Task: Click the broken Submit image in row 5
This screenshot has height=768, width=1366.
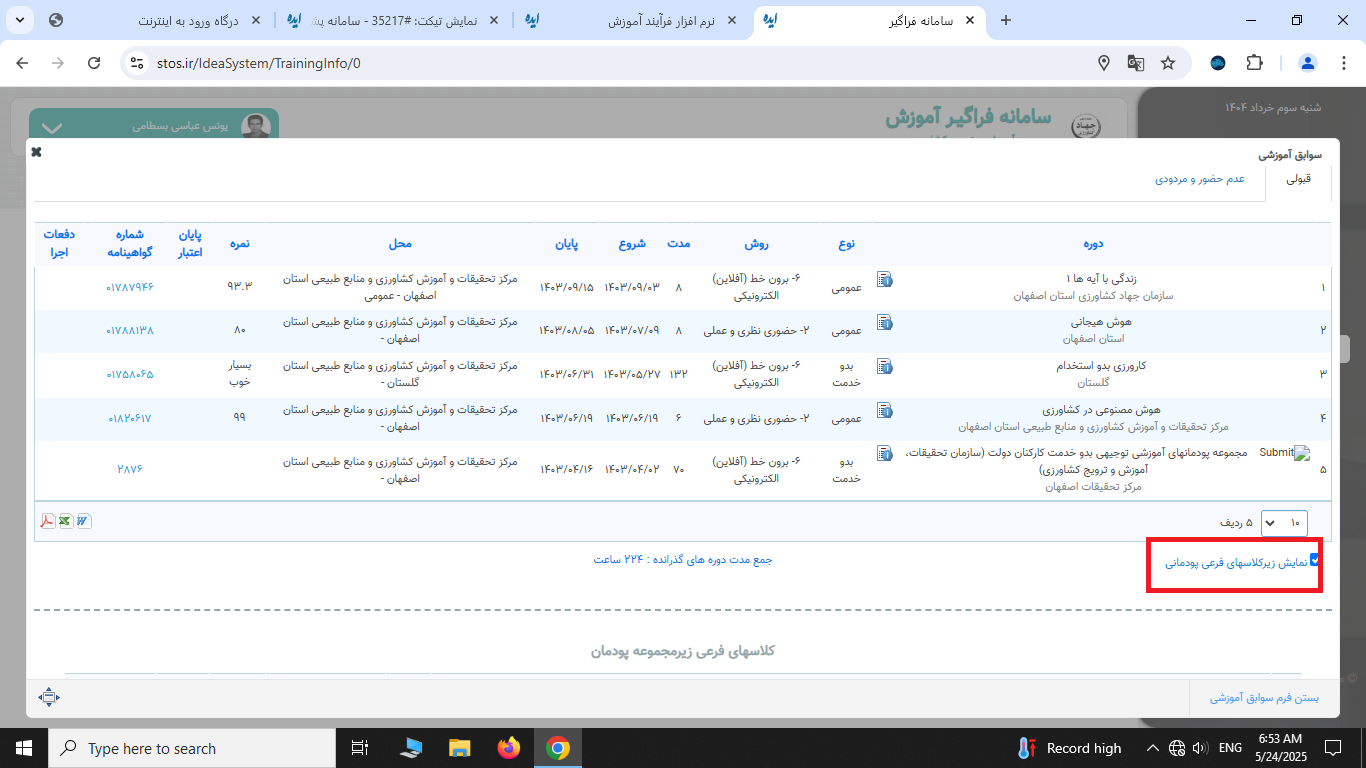Action: pyautogui.click(x=1284, y=453)
